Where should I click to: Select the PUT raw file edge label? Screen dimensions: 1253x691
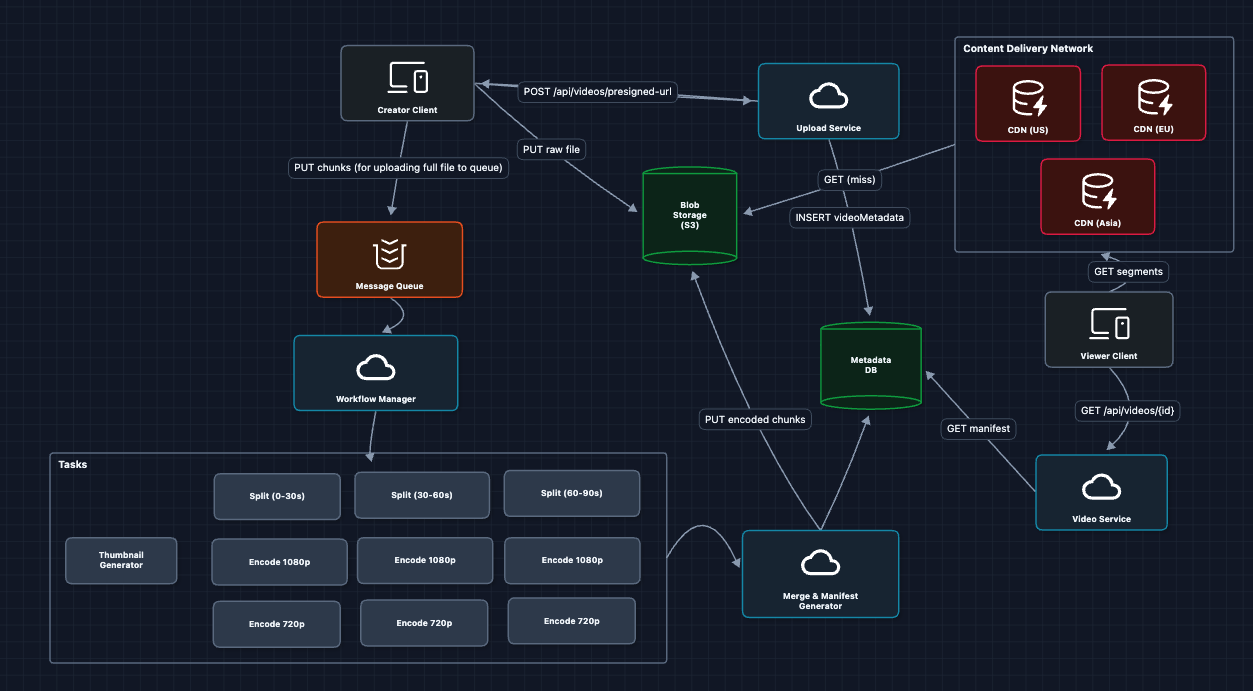551,149
